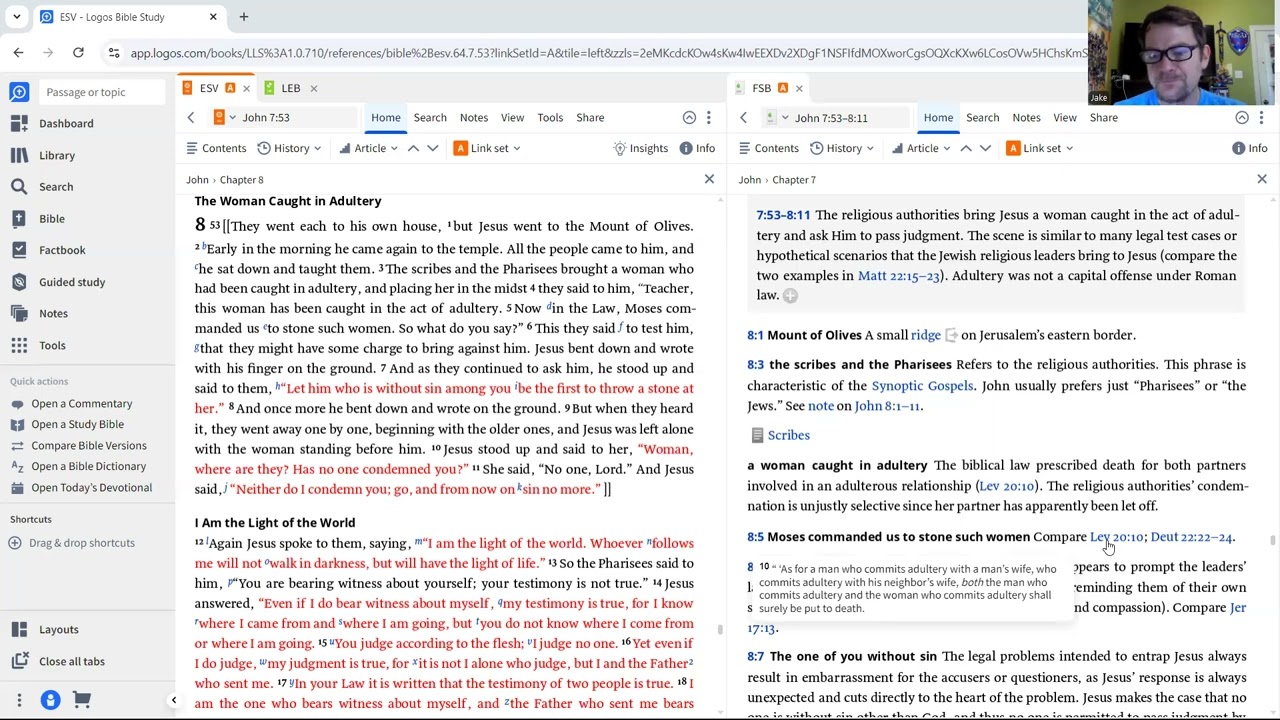1280x720 pixels.
Task: Toggle the Info pane in ESV panel
Action: [697, 148]
